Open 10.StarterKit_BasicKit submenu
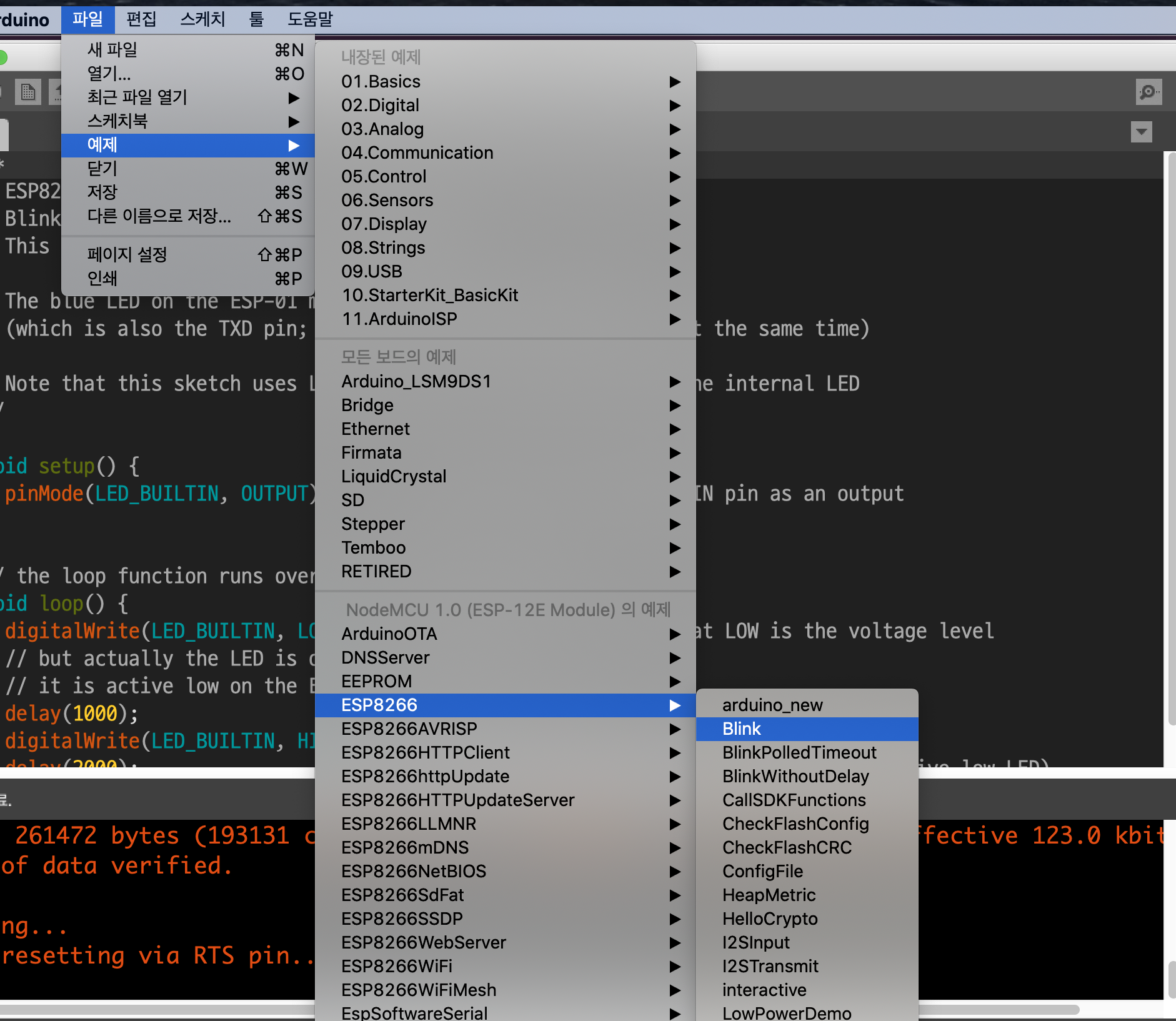The width and height of the screenshot is (1176, 1021). pyautogui.click(x=506, y=296)
